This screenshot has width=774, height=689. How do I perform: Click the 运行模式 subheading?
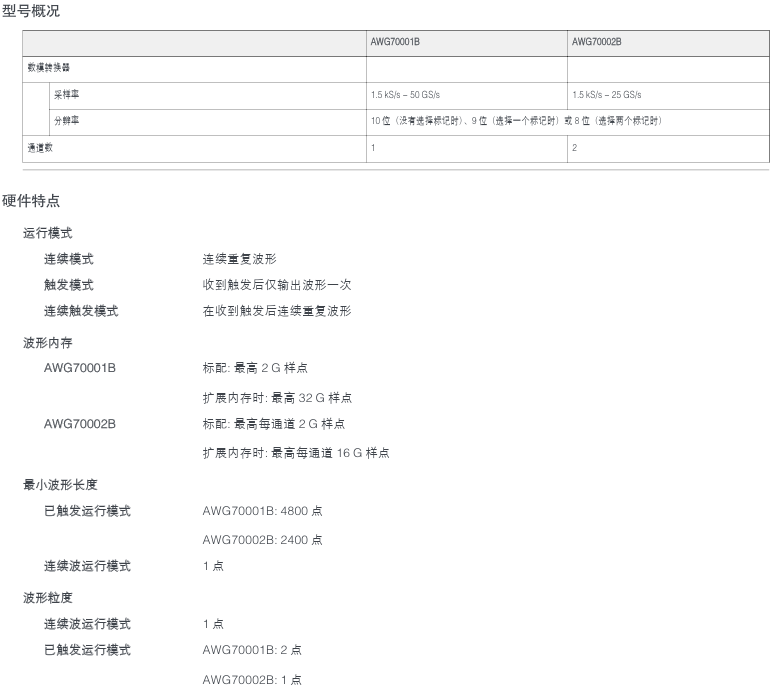47,233
